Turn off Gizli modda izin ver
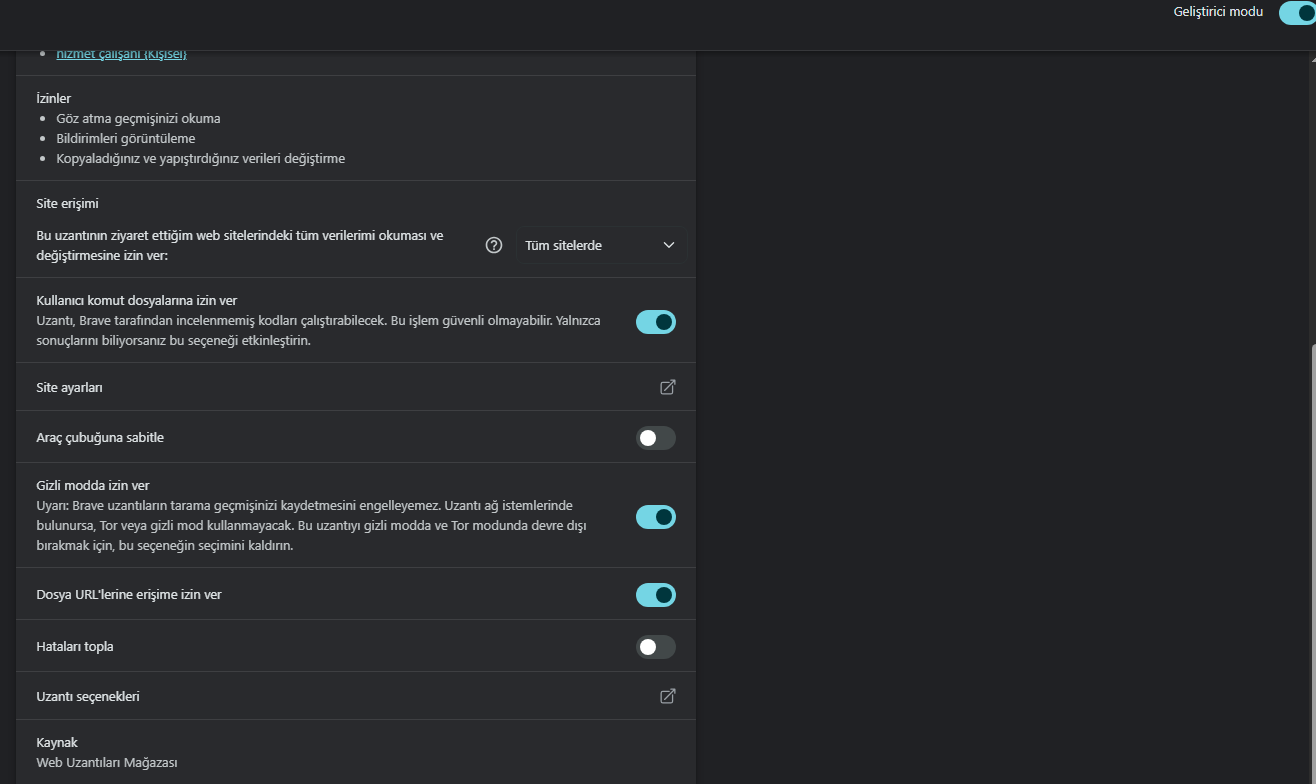Image resolution: width=1316 pixels, height=784 pixels. coord(656,517)
